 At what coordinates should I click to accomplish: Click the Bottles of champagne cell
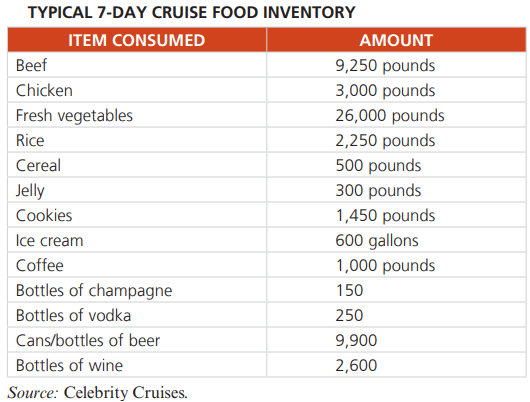pos(137,290)
